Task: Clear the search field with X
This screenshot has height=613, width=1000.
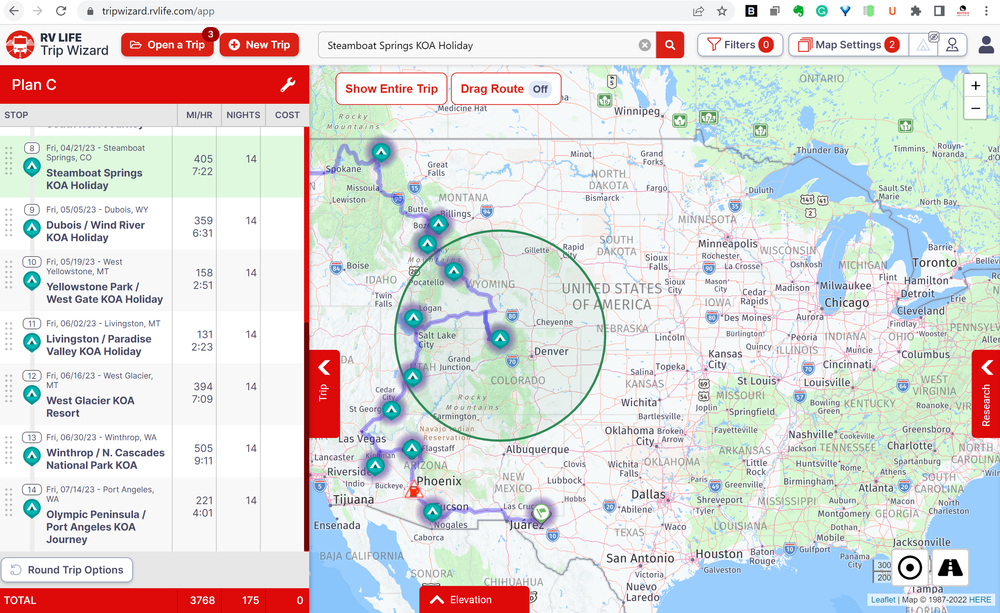Action: [645, 45]
